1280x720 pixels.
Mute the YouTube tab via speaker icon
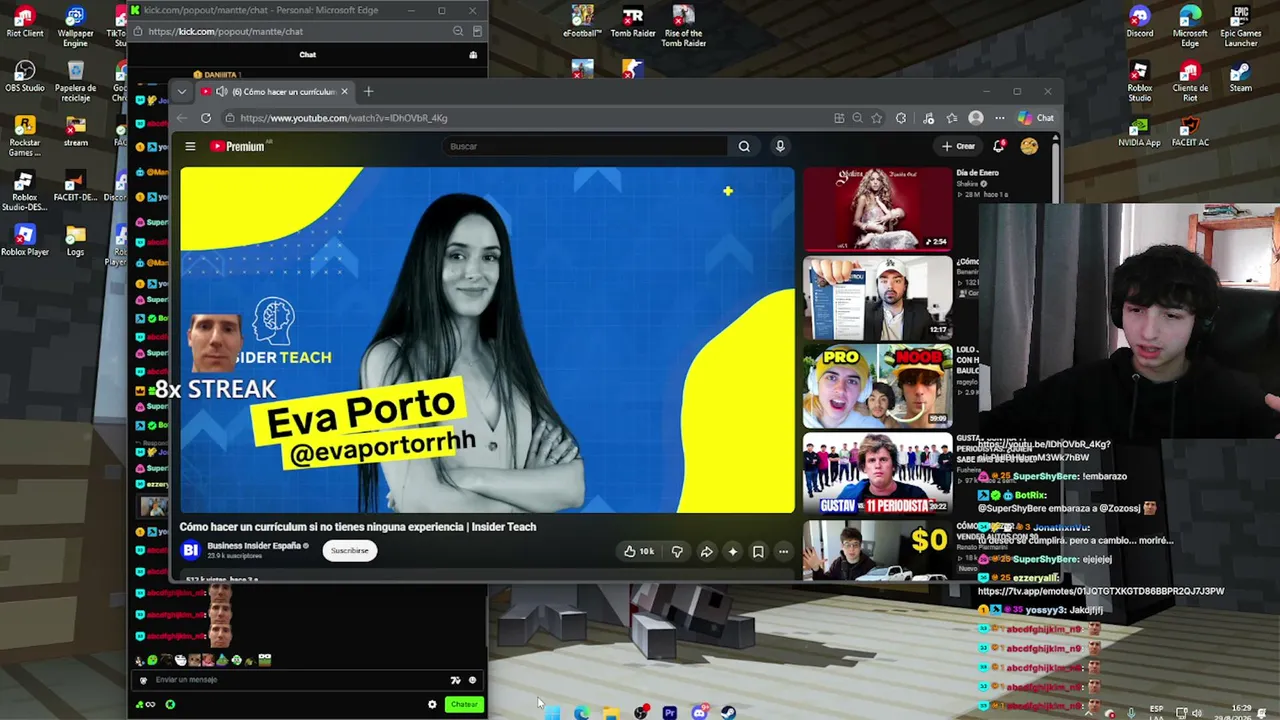[x=221, y=92]
